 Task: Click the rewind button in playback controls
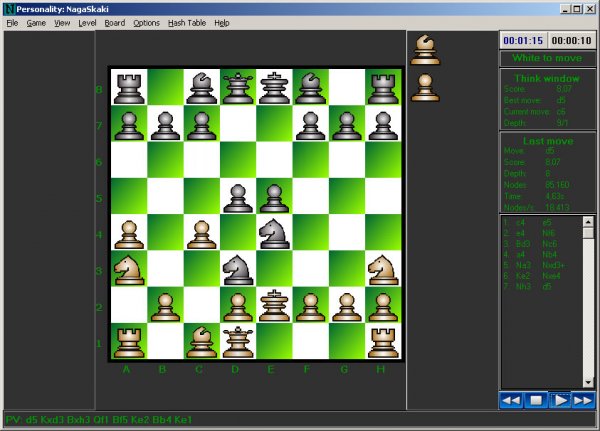pos(511,400)
